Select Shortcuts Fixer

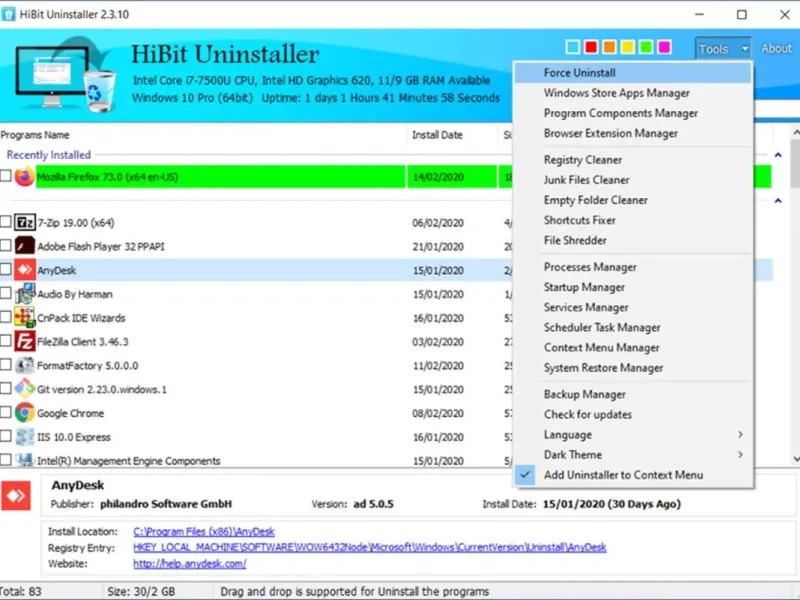click(633, 220)
